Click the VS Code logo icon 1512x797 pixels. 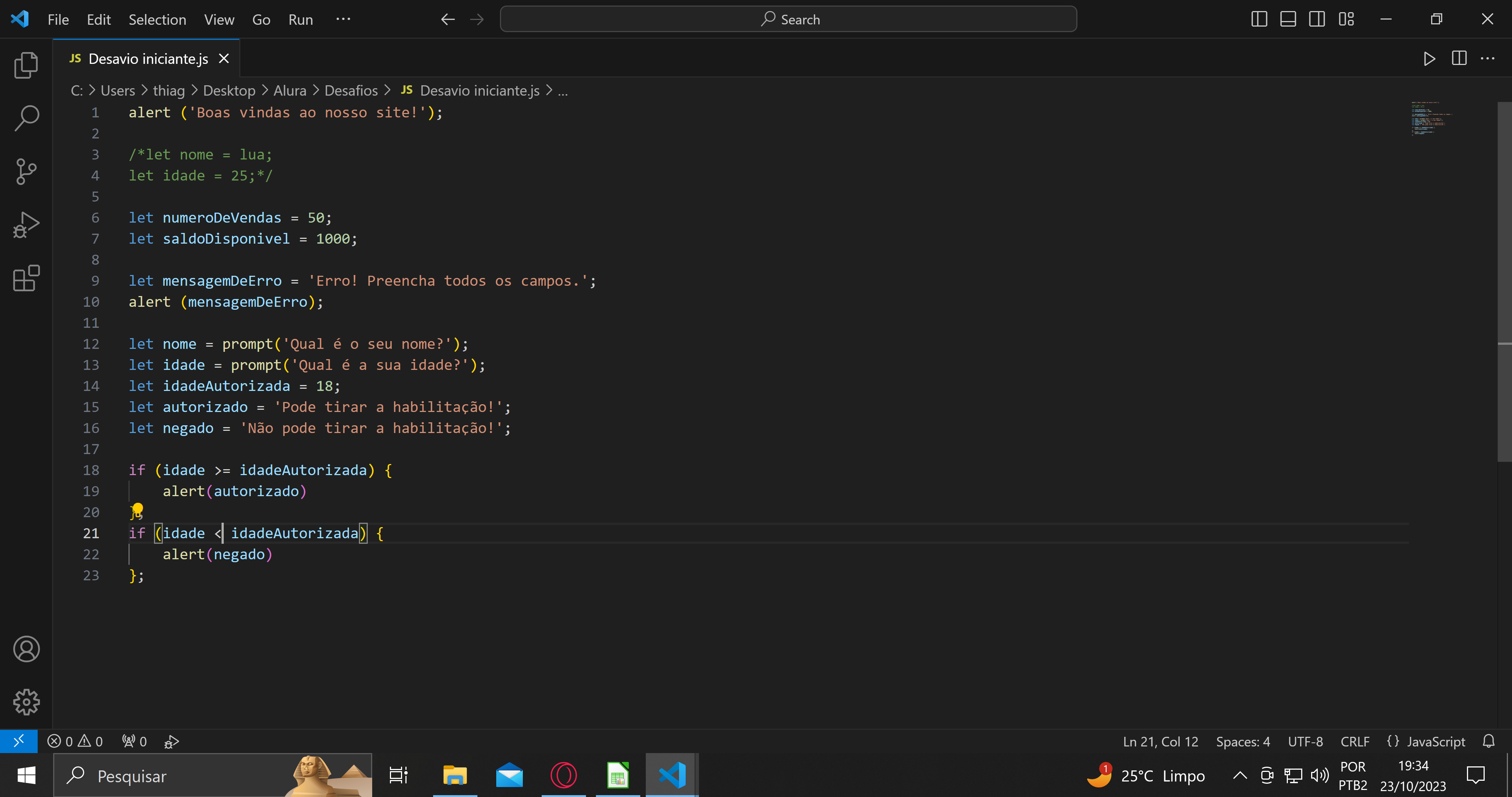(x=20, y=19)
